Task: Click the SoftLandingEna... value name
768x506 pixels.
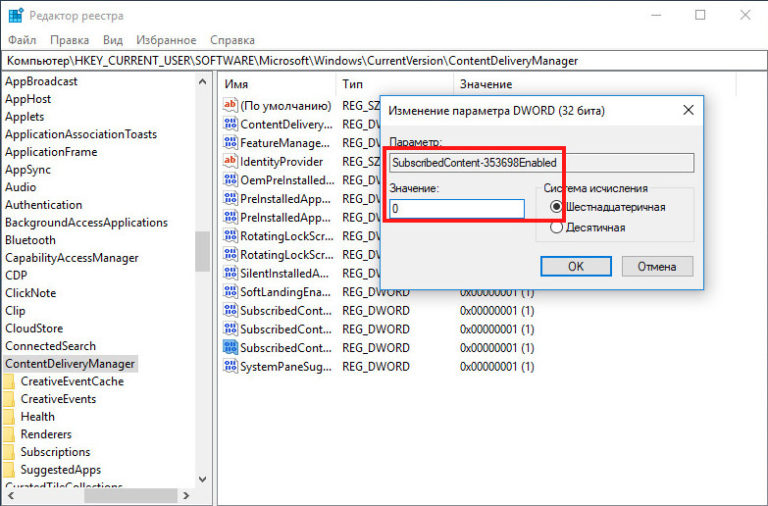Action: (286, 291)
